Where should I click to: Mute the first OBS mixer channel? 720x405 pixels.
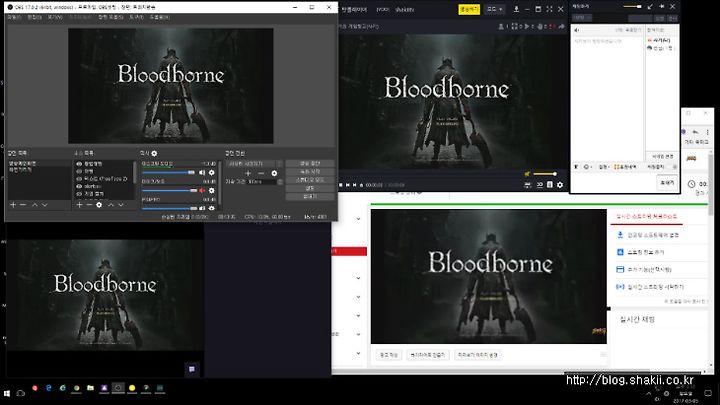point(202,173)
